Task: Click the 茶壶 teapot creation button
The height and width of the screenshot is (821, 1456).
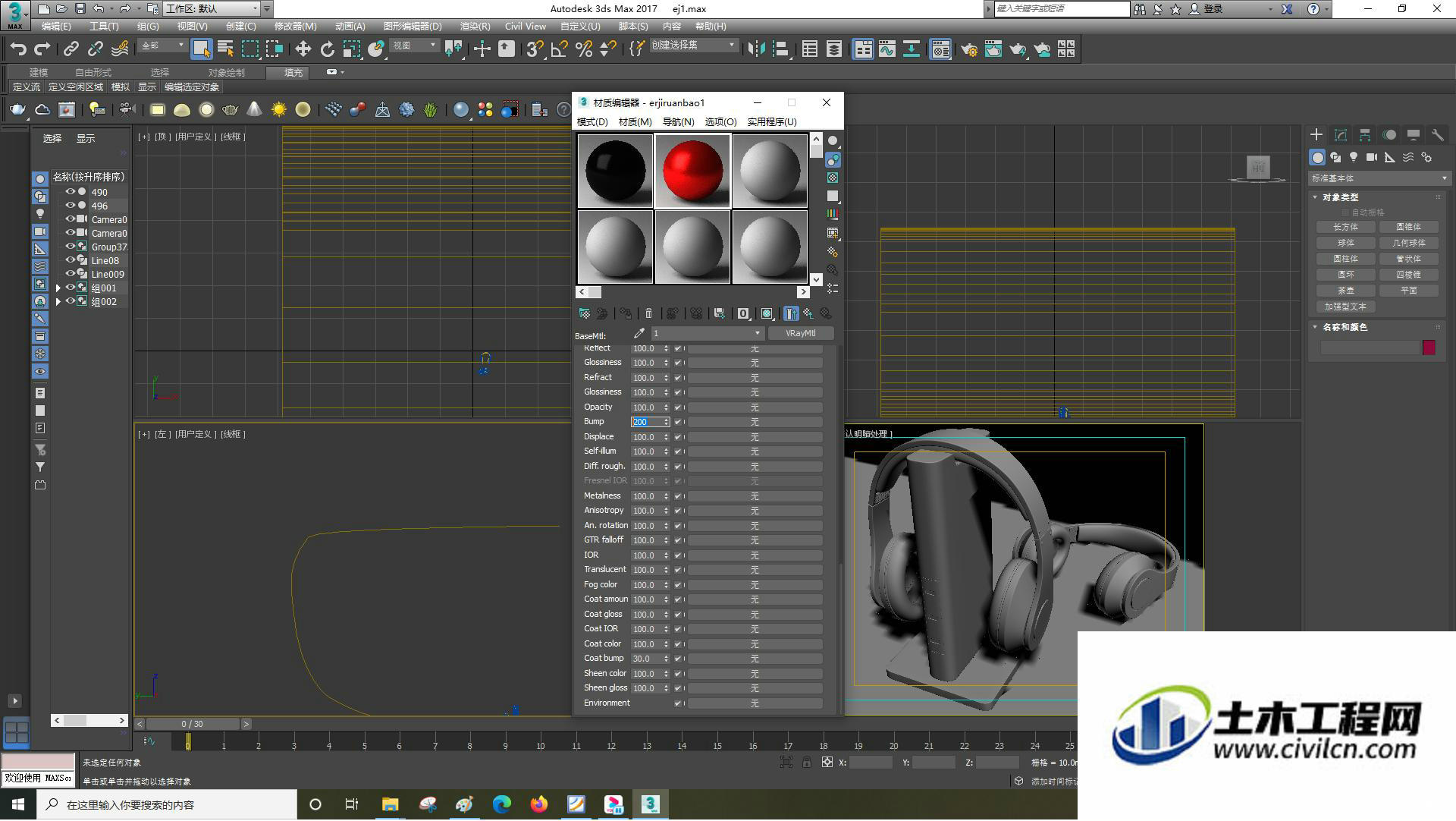Action: point(1345,291)
